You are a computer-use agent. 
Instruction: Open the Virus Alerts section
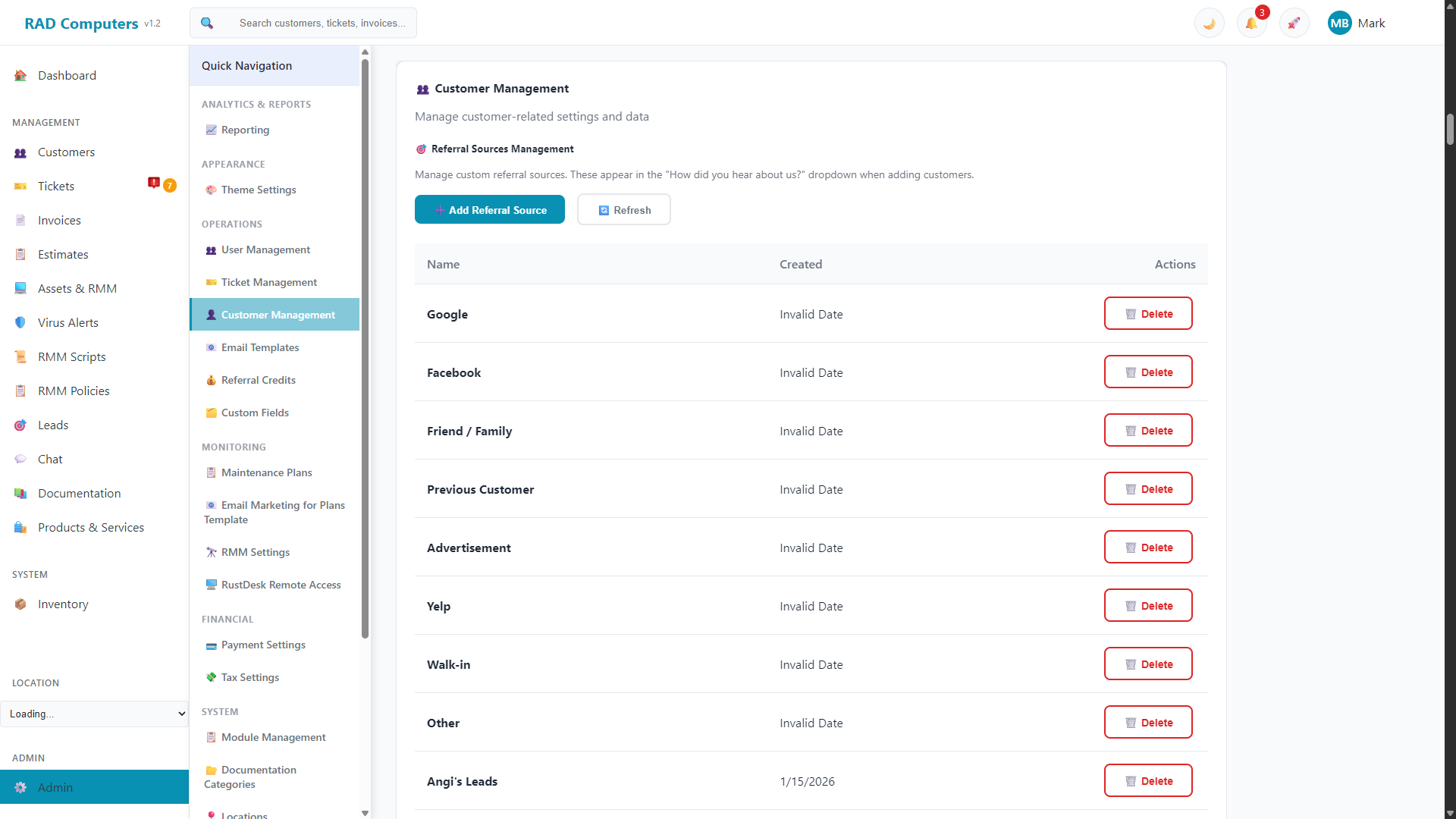68,322
